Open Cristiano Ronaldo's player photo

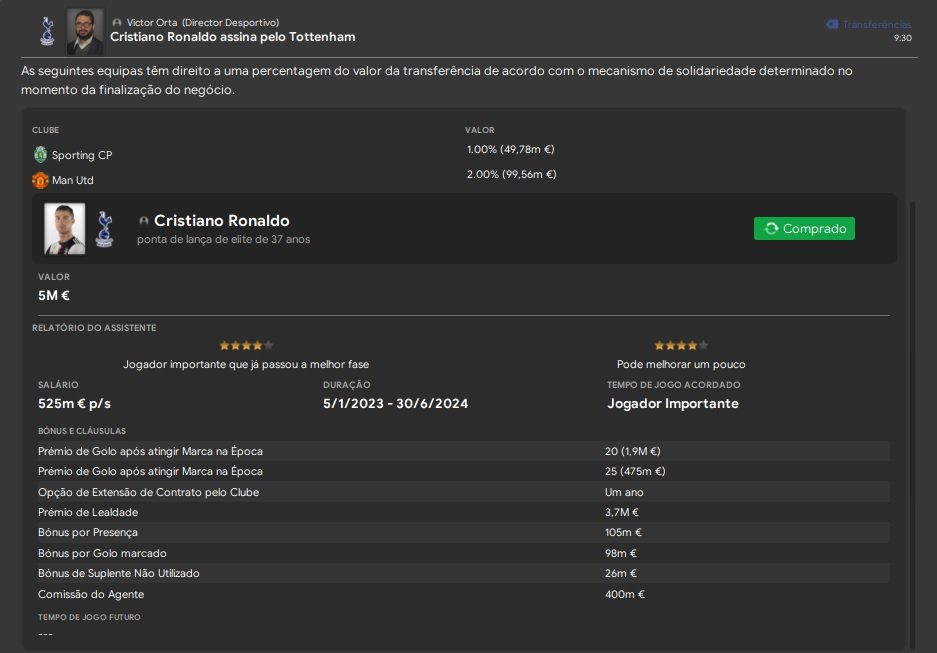[x=65, y=229]
